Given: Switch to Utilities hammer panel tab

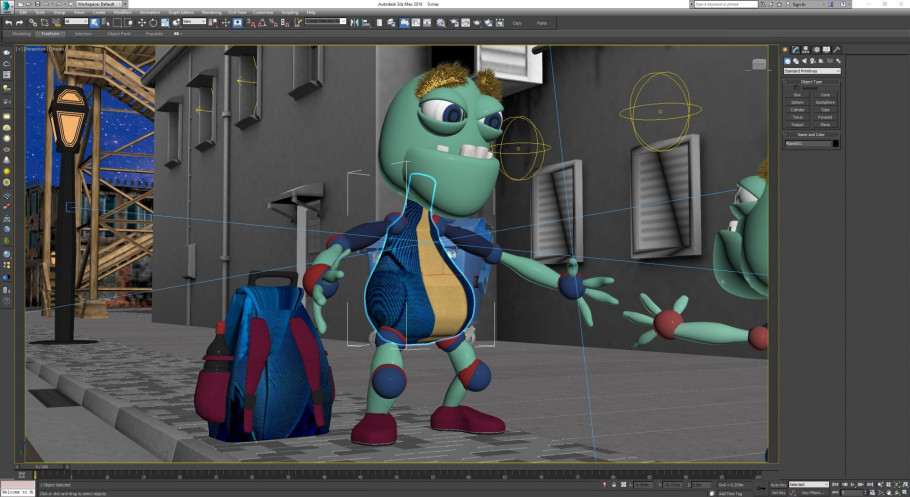Looking at the screenshot, I should (837, 50).
